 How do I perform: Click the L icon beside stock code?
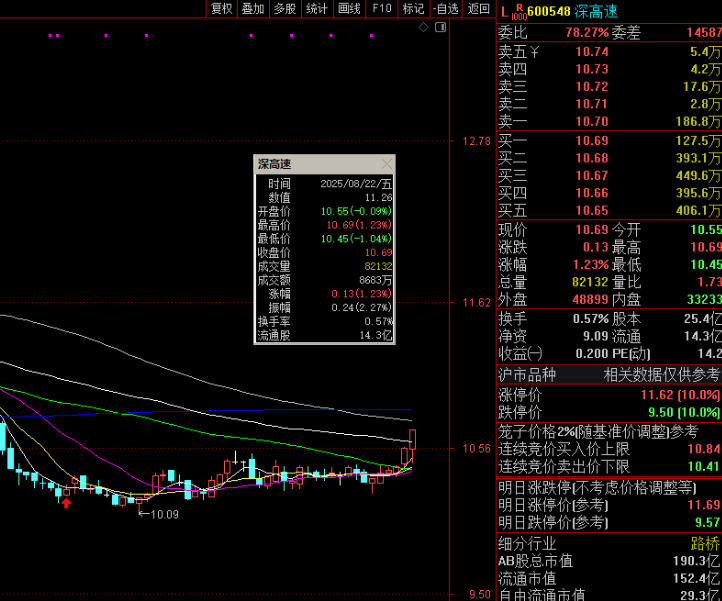(x=505, y=12)
